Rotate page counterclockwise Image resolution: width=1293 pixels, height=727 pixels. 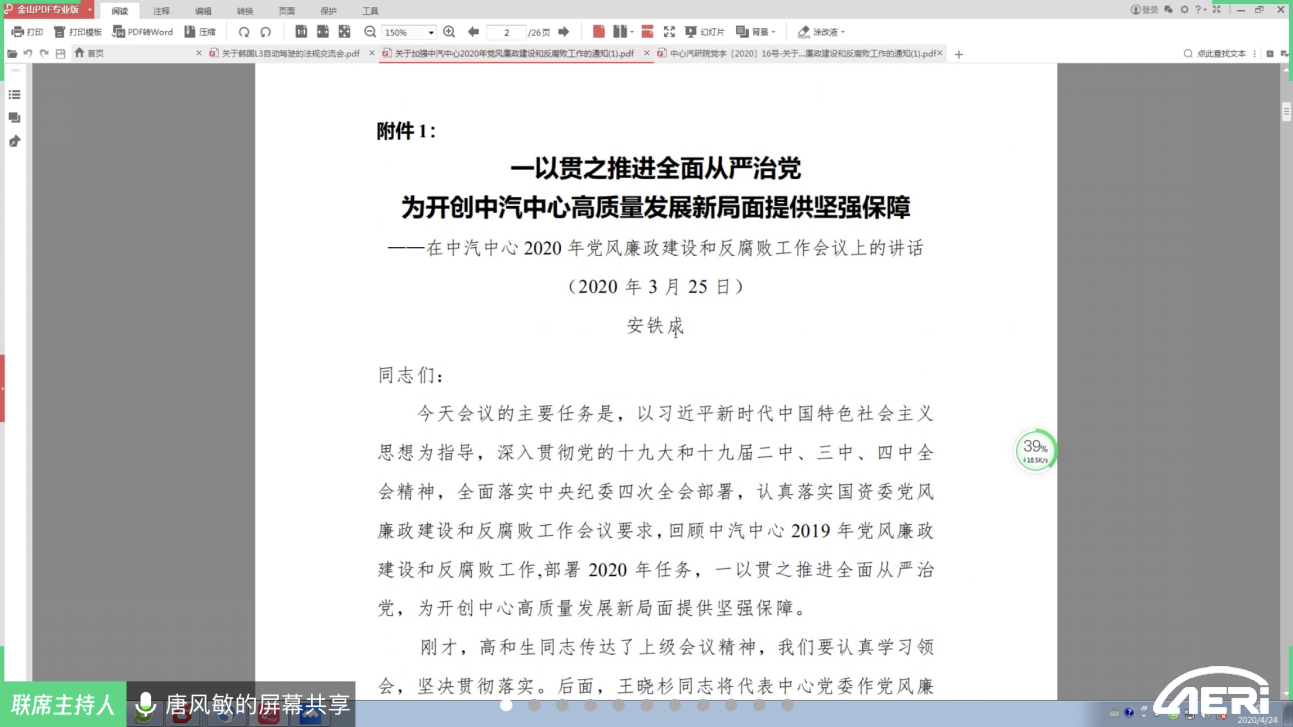click(x=244, y=32)
